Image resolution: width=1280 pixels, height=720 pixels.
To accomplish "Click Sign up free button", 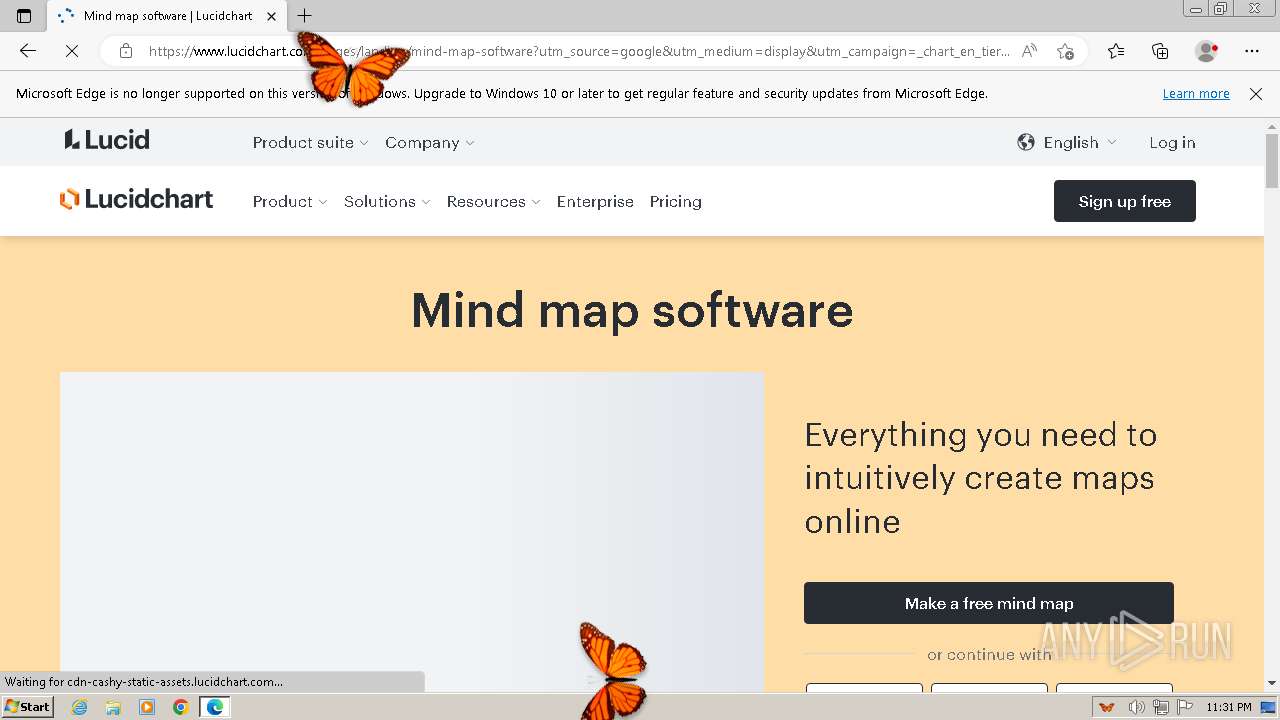I will 1125,201.
